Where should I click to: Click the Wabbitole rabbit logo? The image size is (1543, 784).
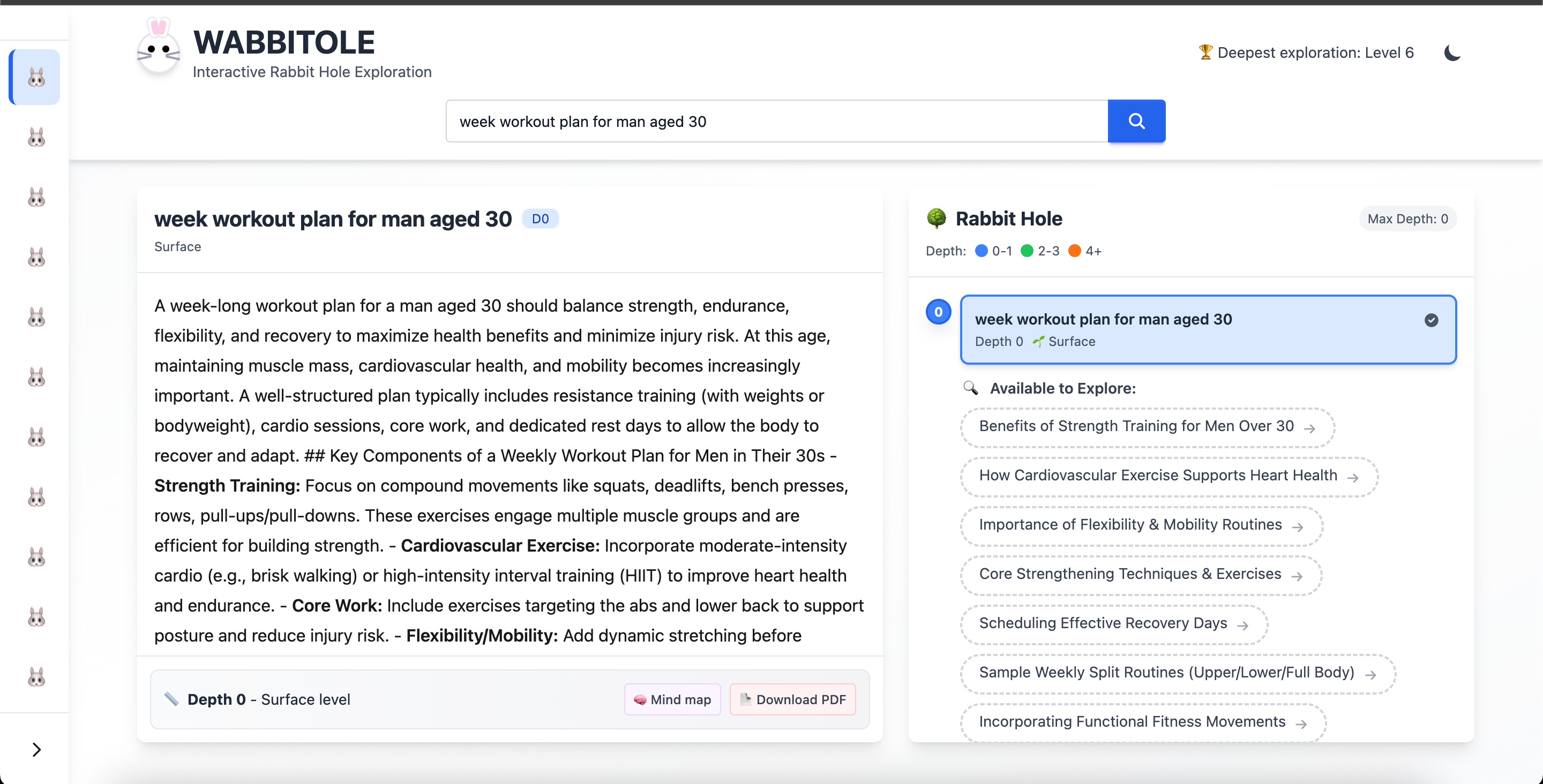point(158,51)
